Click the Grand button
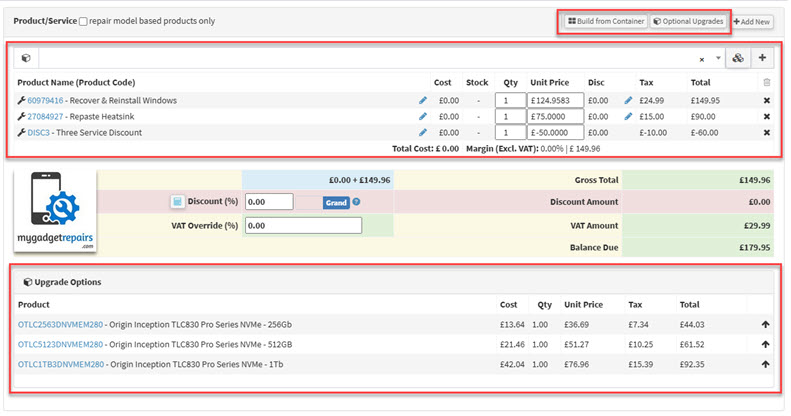 click(336, 203)
